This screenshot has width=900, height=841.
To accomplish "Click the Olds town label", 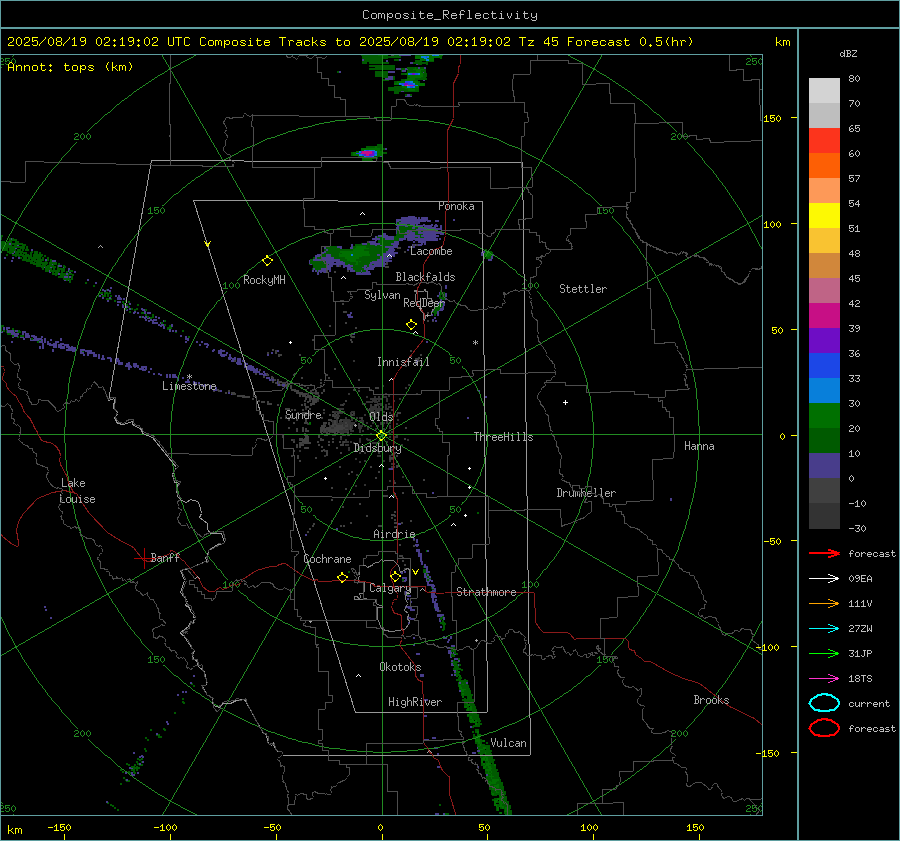I will pyautogui.click(x=381, y=416).
